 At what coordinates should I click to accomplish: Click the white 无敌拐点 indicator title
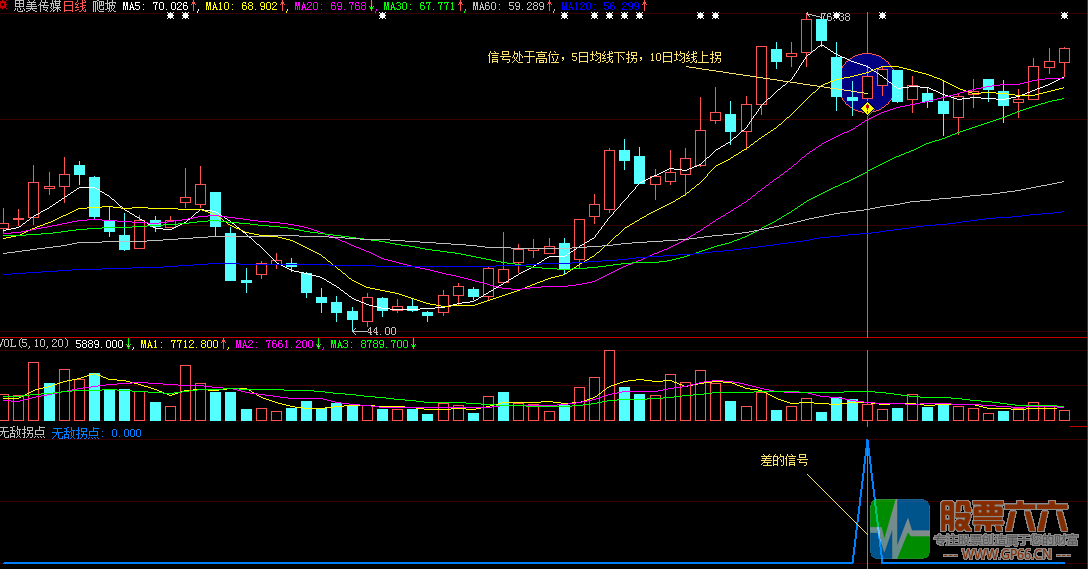click(x=22, y=433)
